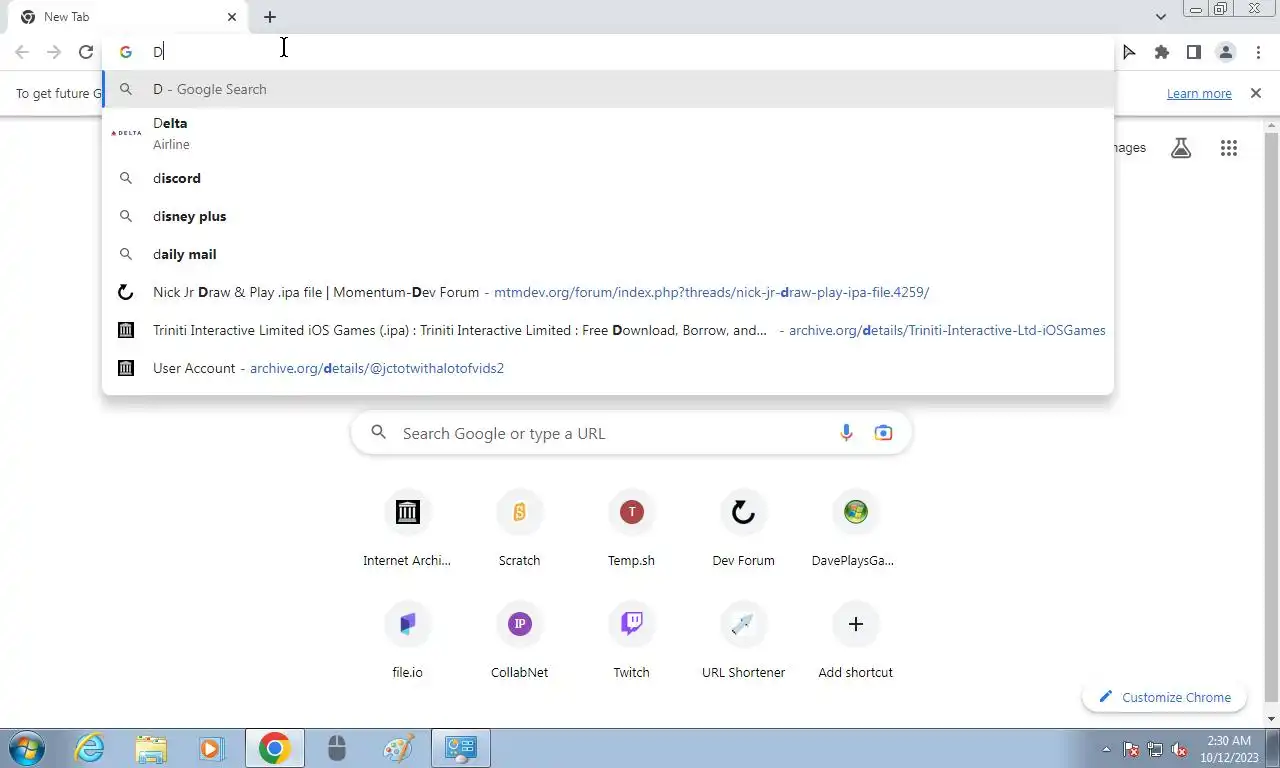The height and width of the screenshot is (768, 1280).
Task: Open Internet Archive shortcut
Action: tap(407, 530)
